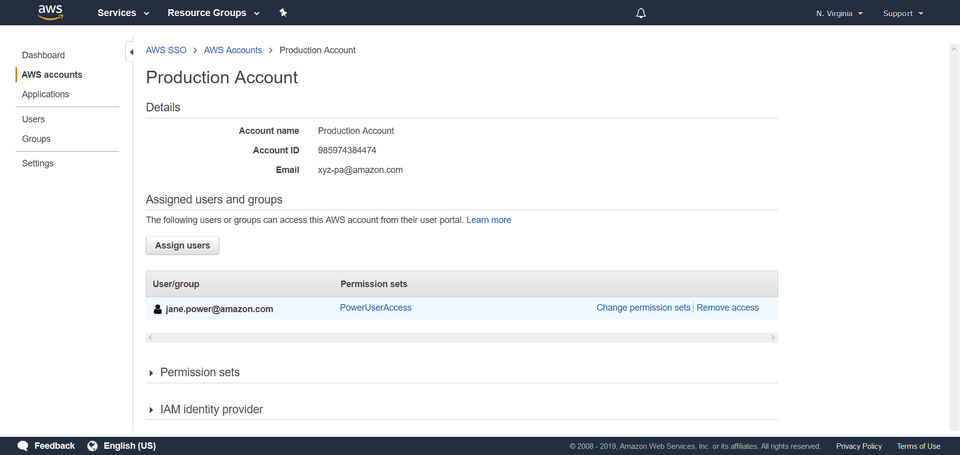Screen dimensions: 960x455
Task: Expand the Permission sets section
Action: tap(199, 372)
